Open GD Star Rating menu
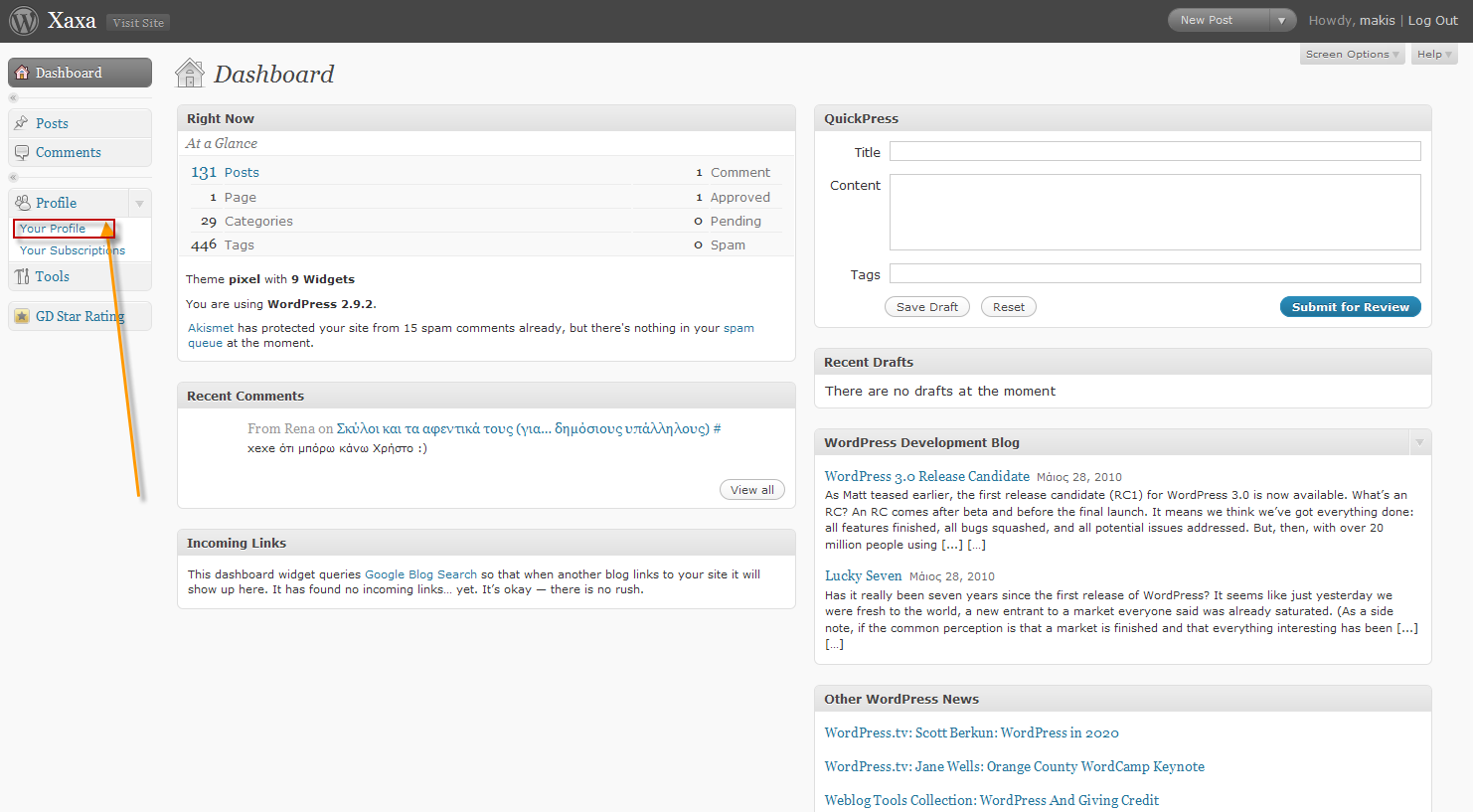 click(80, 316)
